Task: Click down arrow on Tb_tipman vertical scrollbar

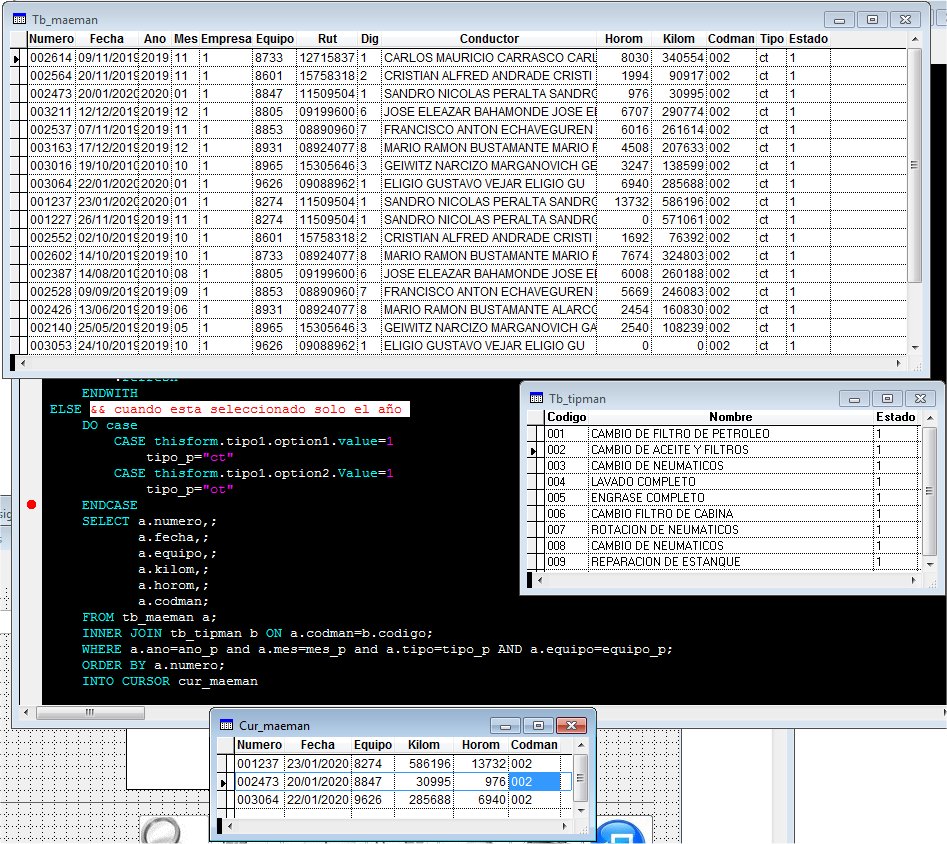Action: point(930,564)
